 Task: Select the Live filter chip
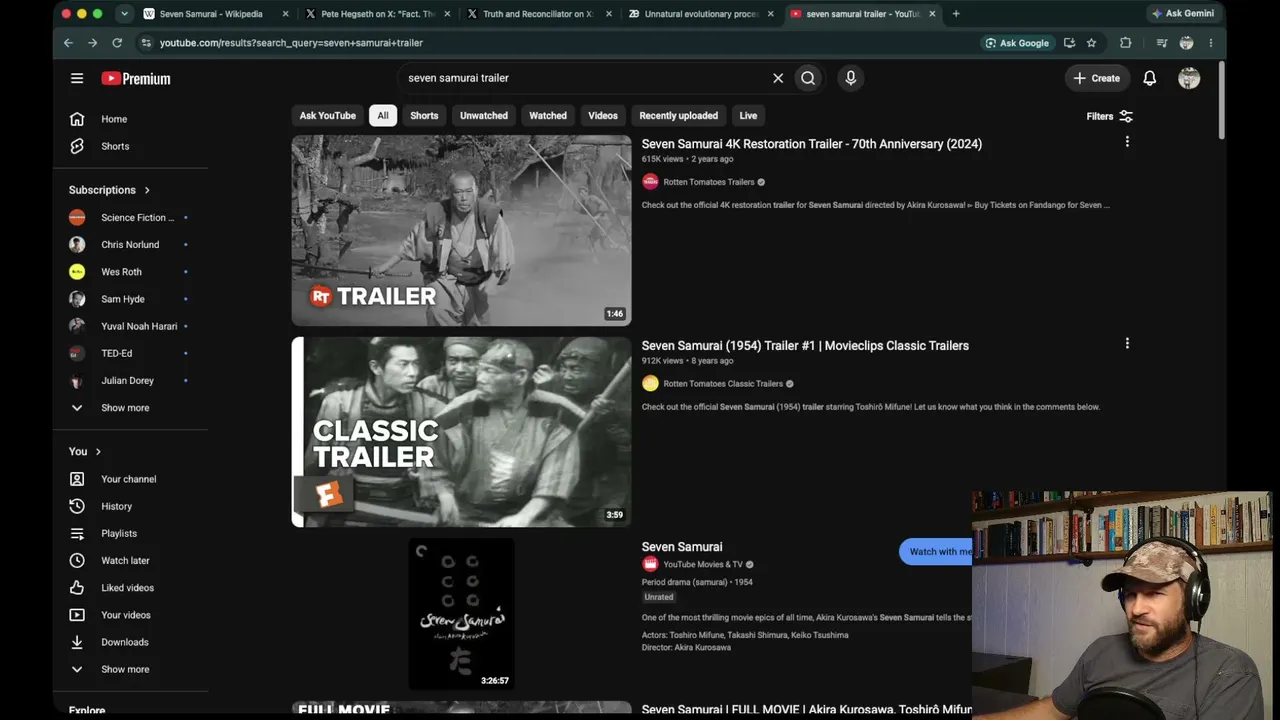point(748,116)
